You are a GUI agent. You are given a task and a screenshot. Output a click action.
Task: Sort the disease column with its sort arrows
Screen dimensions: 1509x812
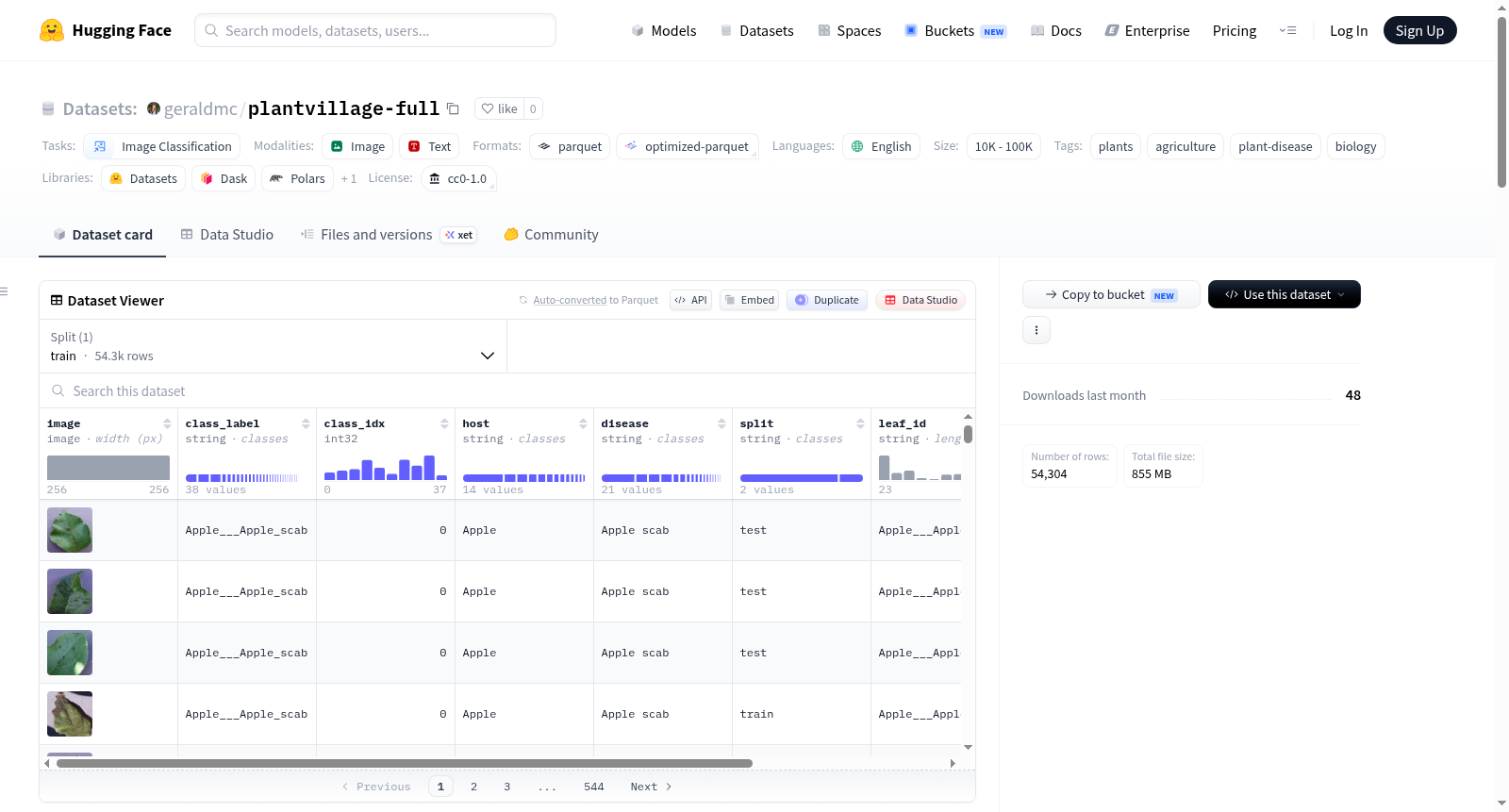coord(721,423)
